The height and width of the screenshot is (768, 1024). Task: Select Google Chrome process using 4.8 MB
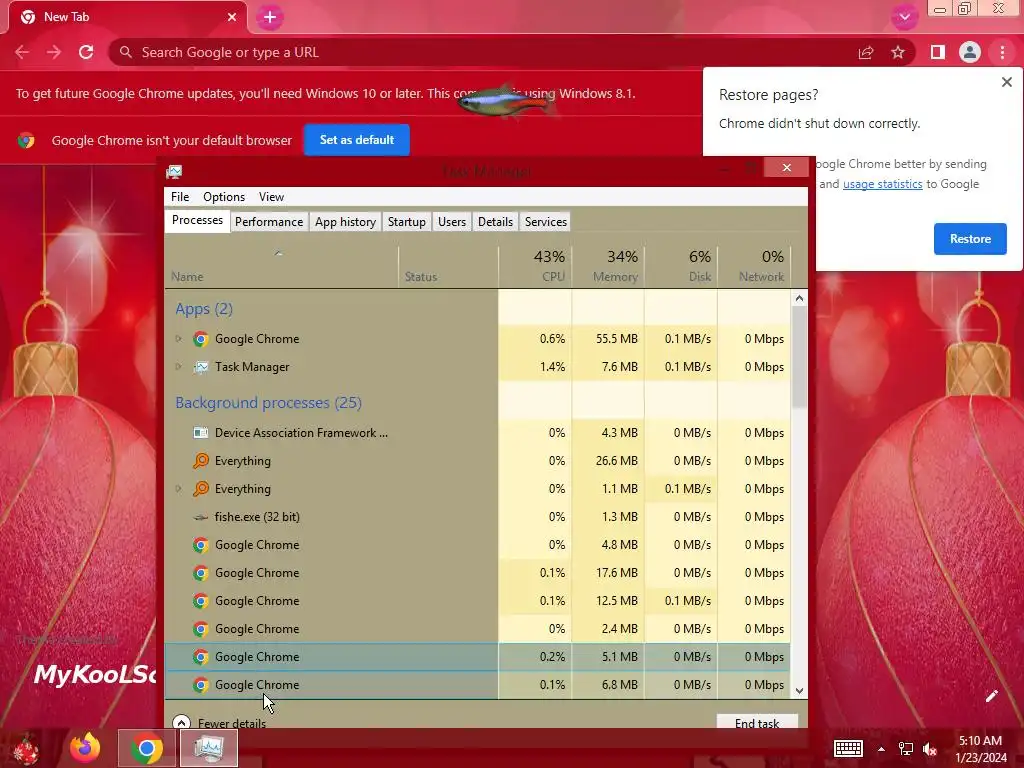(x=477, y=545)
